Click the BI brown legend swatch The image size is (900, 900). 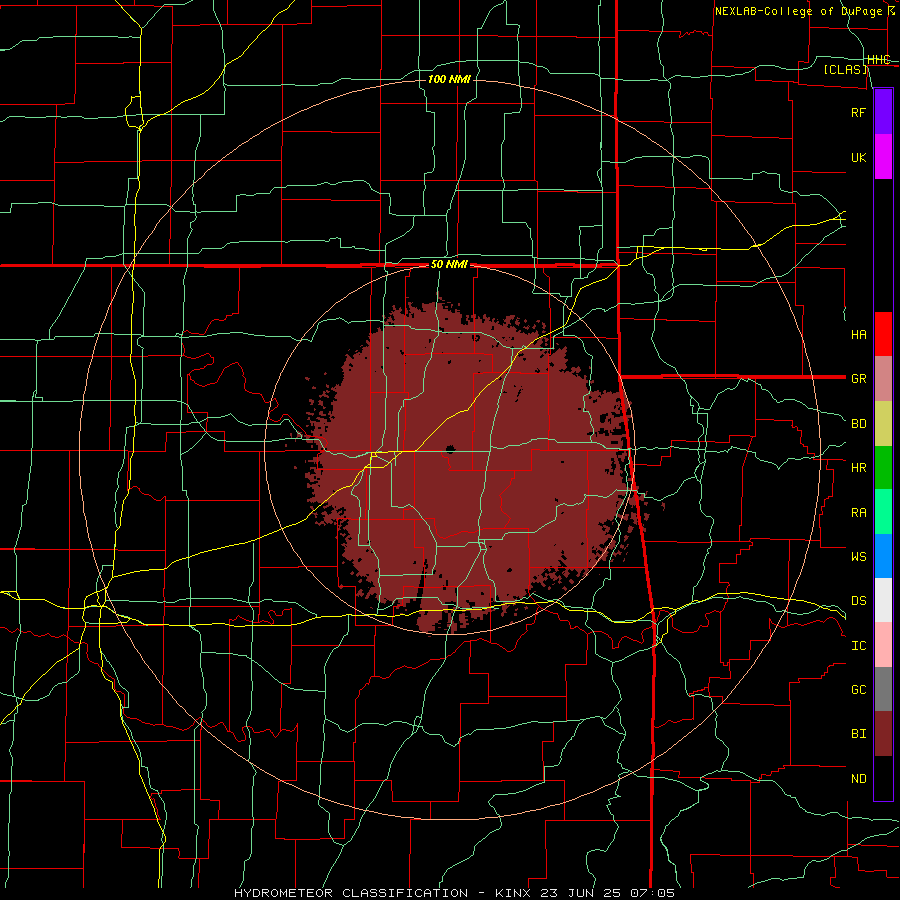pos(883,734)
